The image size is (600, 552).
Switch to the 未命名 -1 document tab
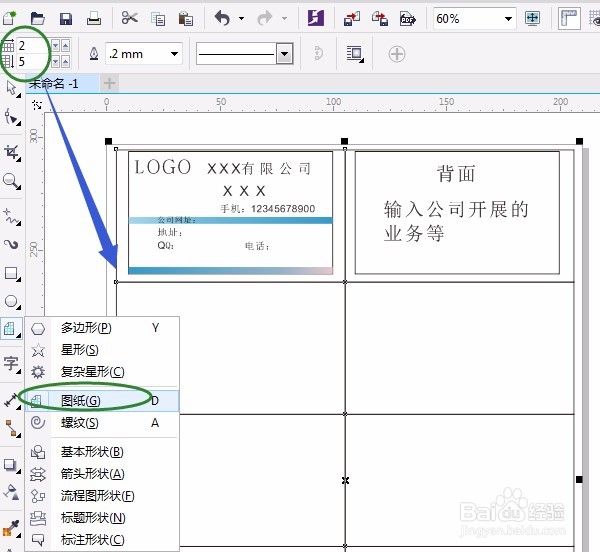point(62,83)
